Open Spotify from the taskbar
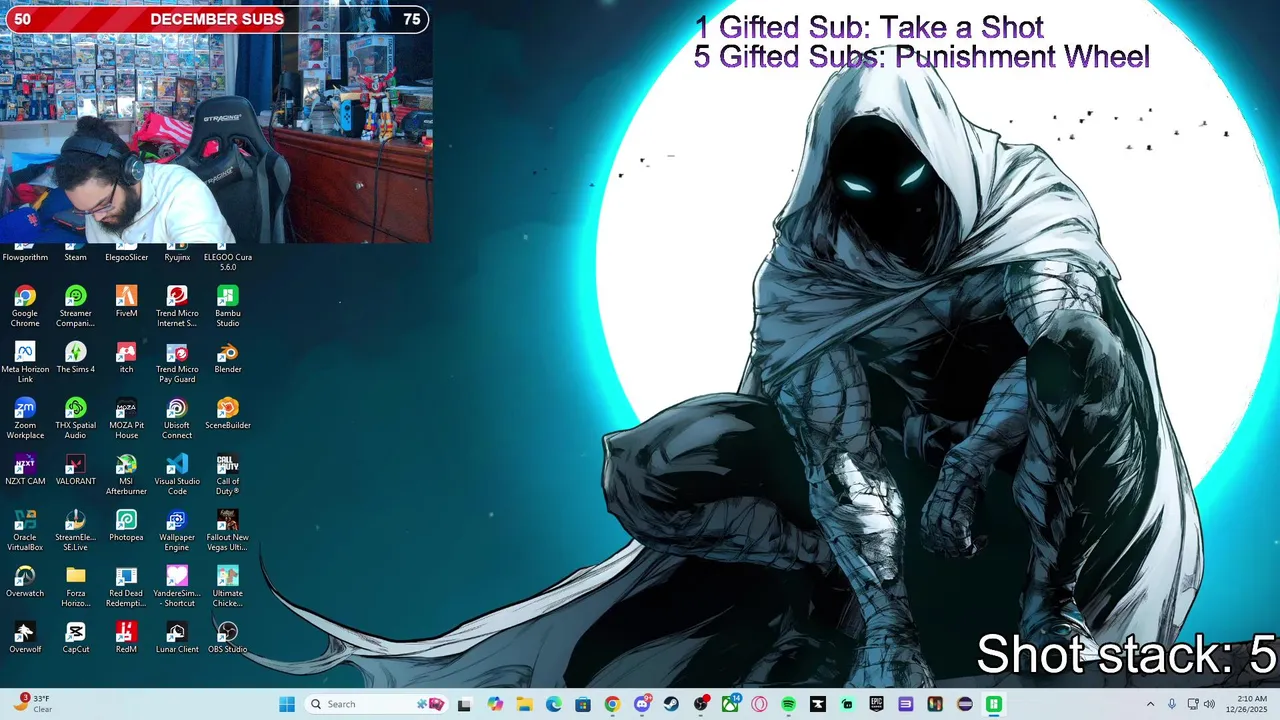 tap(788, 704)
